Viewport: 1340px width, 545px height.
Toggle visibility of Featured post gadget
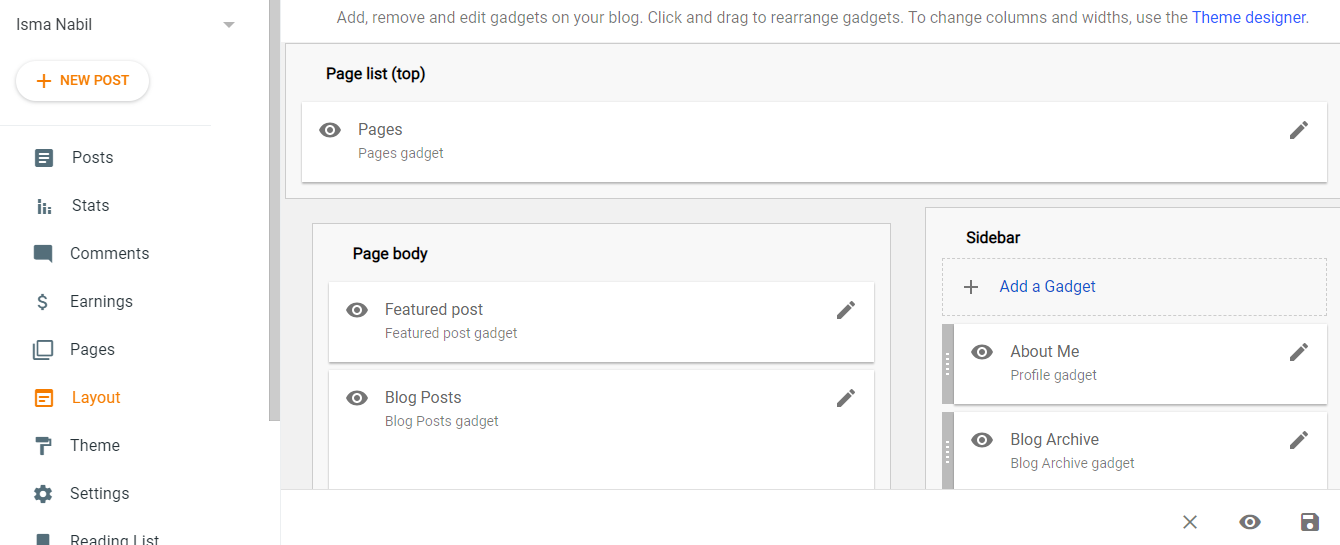point(357,310)
